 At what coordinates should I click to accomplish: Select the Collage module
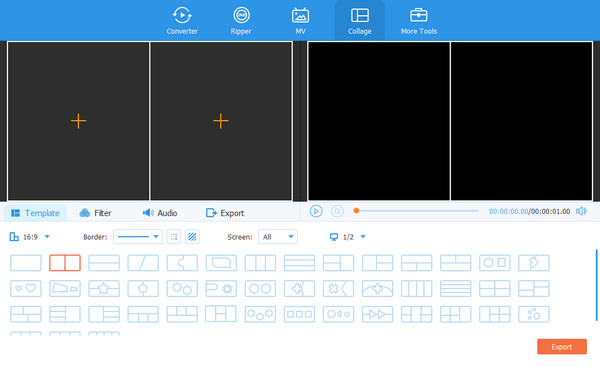[359, 21]
